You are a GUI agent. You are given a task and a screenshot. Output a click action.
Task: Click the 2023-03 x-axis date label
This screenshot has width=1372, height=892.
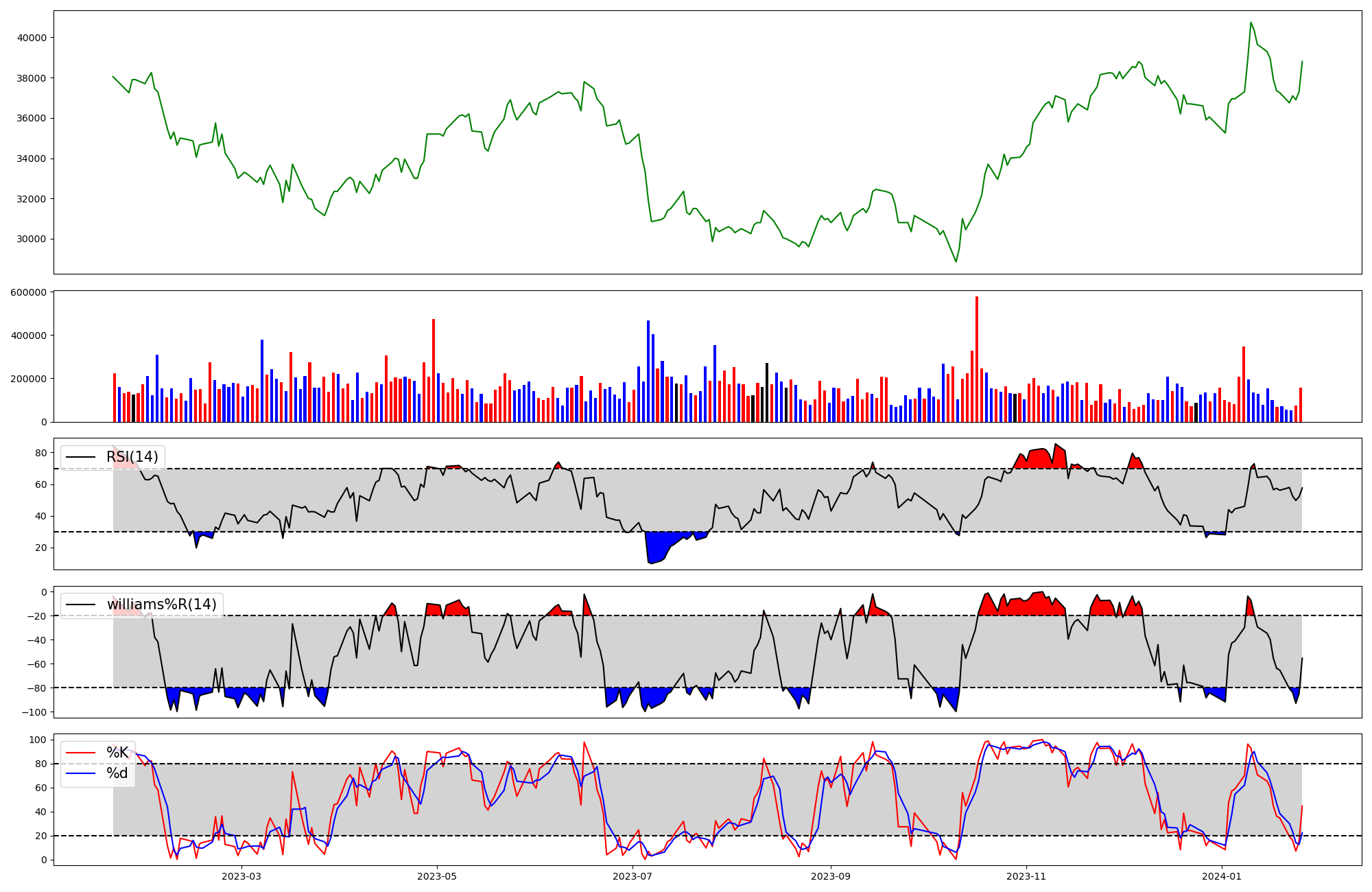[x=241, y=876]
